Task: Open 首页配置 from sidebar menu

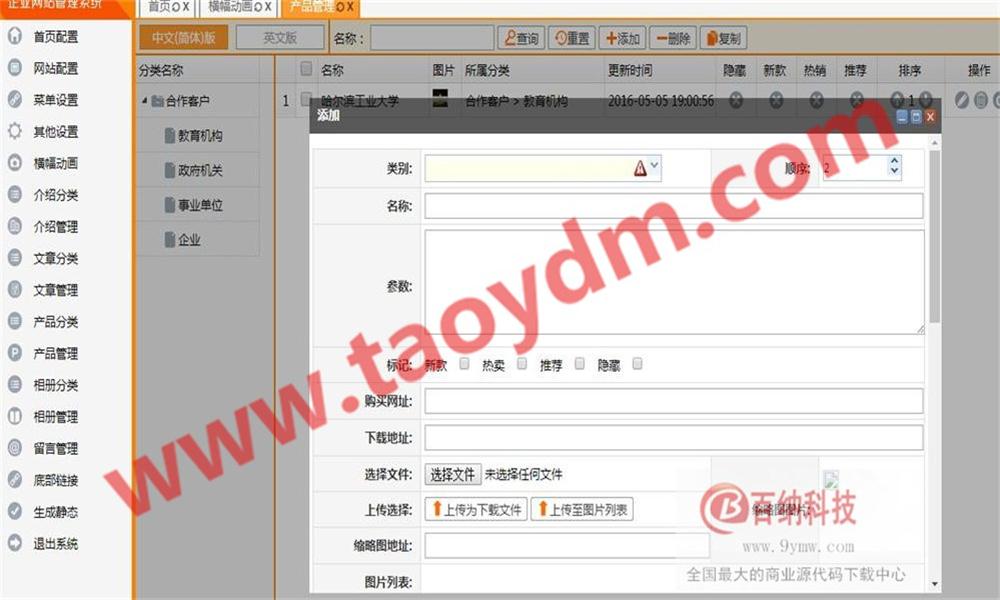Action: tap(55, 36)
